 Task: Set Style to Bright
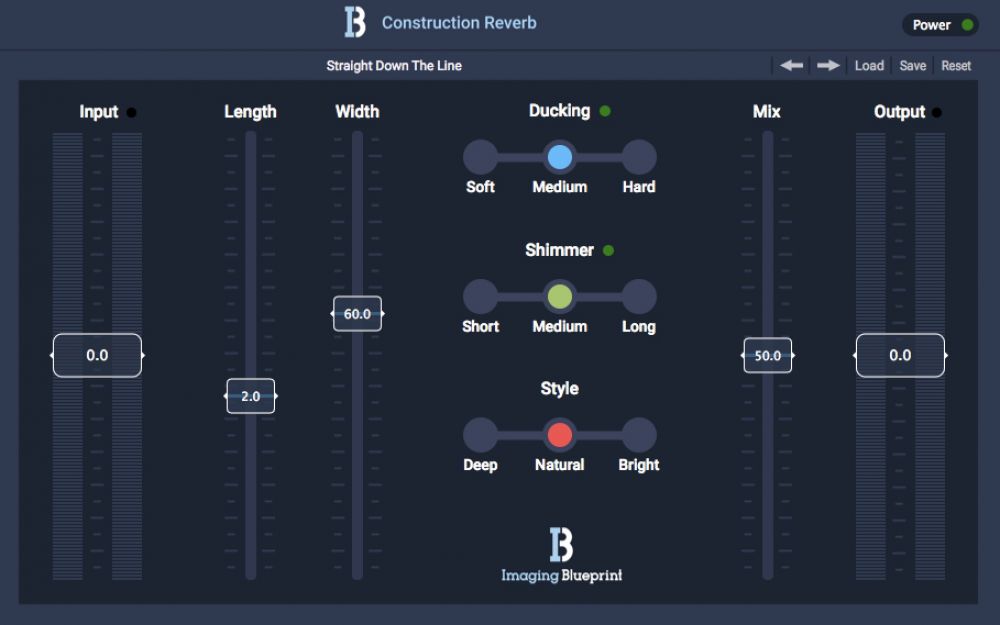639,435
